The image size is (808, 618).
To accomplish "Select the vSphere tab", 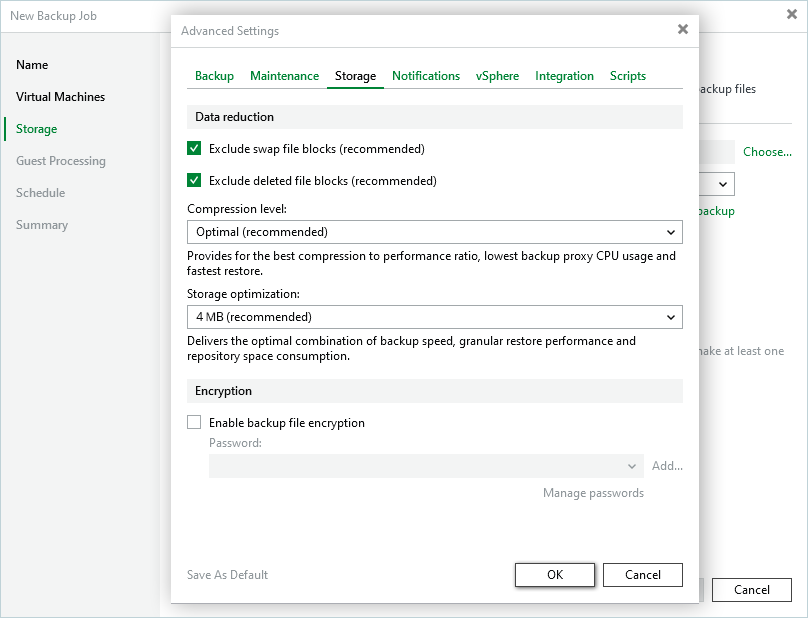I will pyautogui.click(x=497, y=76).
